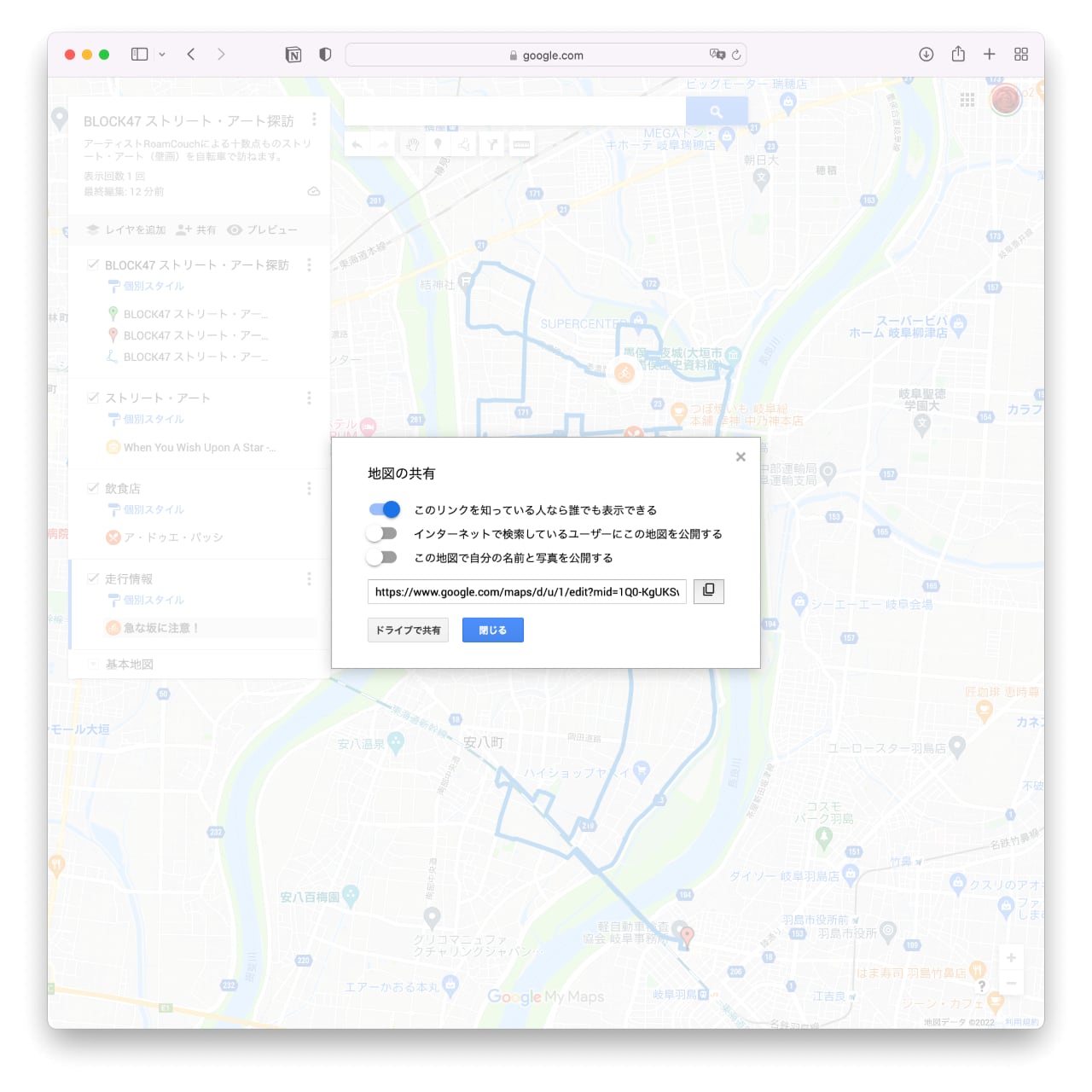The height and width of the screenshot is (1092, 1092).
Task: Copy the share link with clipboard icon
Action: (708, 590)
